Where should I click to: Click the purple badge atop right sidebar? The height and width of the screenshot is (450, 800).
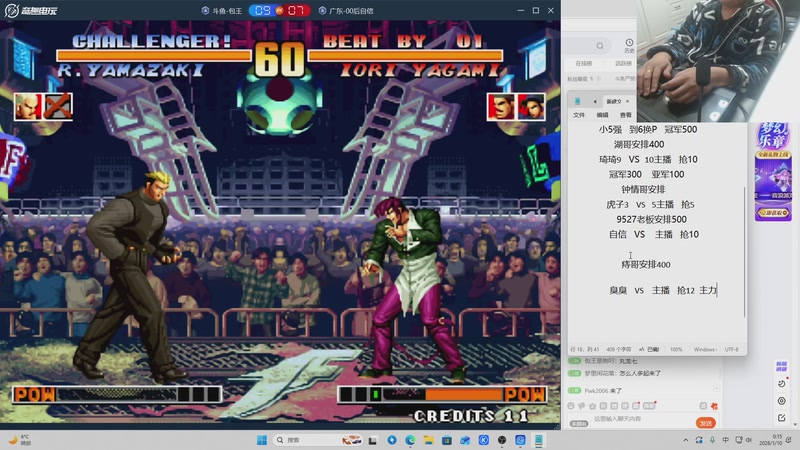[782, 366]
